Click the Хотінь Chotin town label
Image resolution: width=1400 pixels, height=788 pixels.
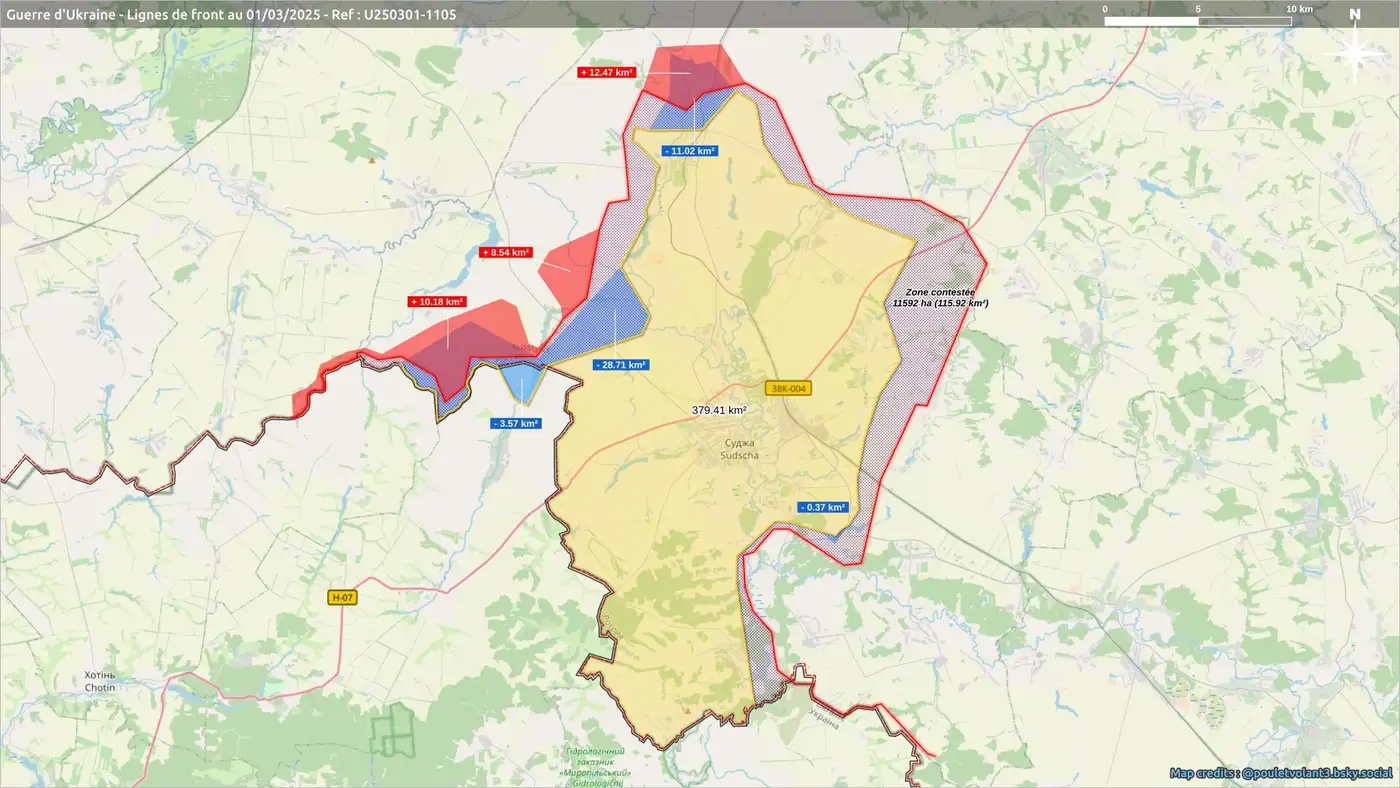pos(100,681)
